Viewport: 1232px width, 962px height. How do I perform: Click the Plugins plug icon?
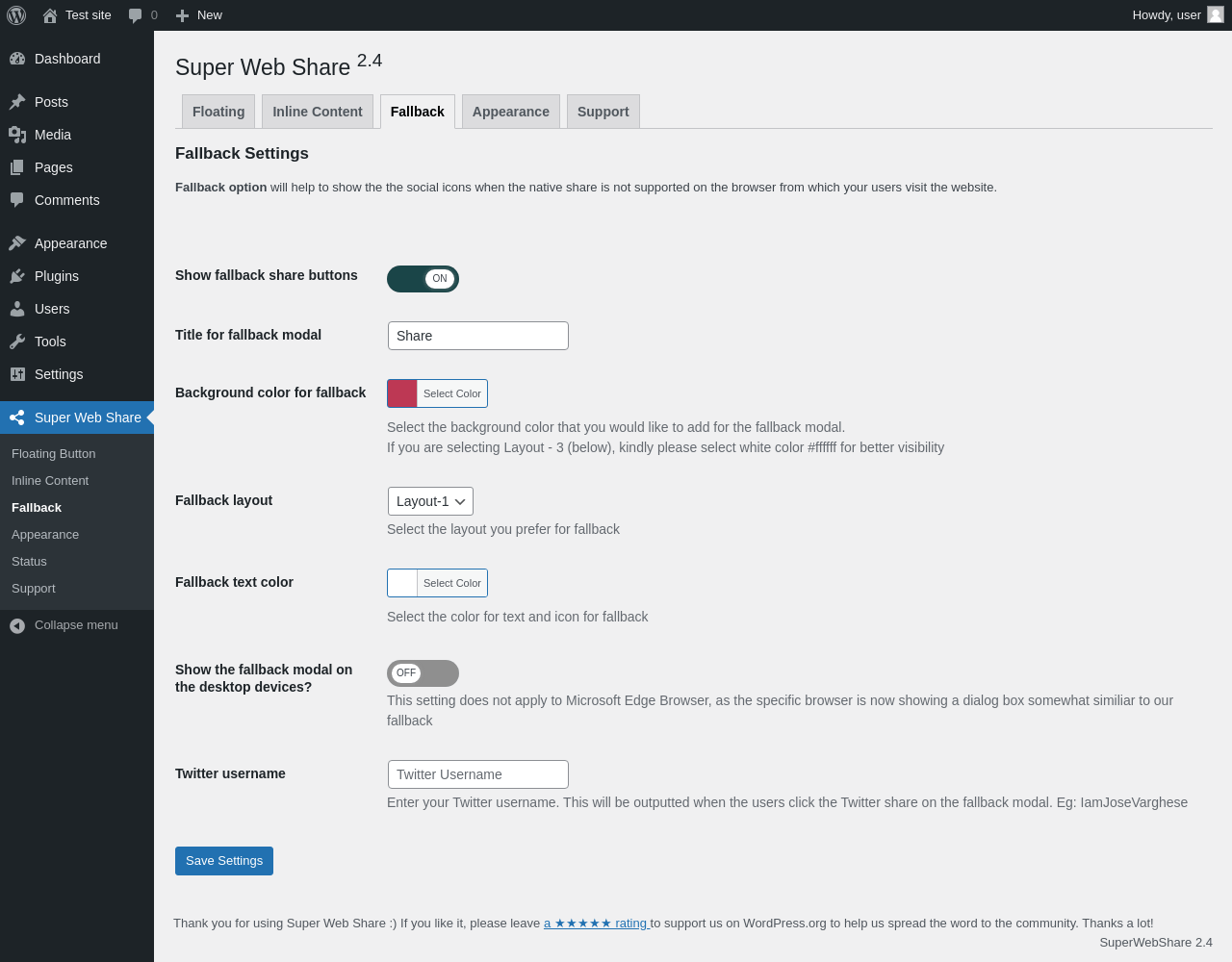point(17,276)
